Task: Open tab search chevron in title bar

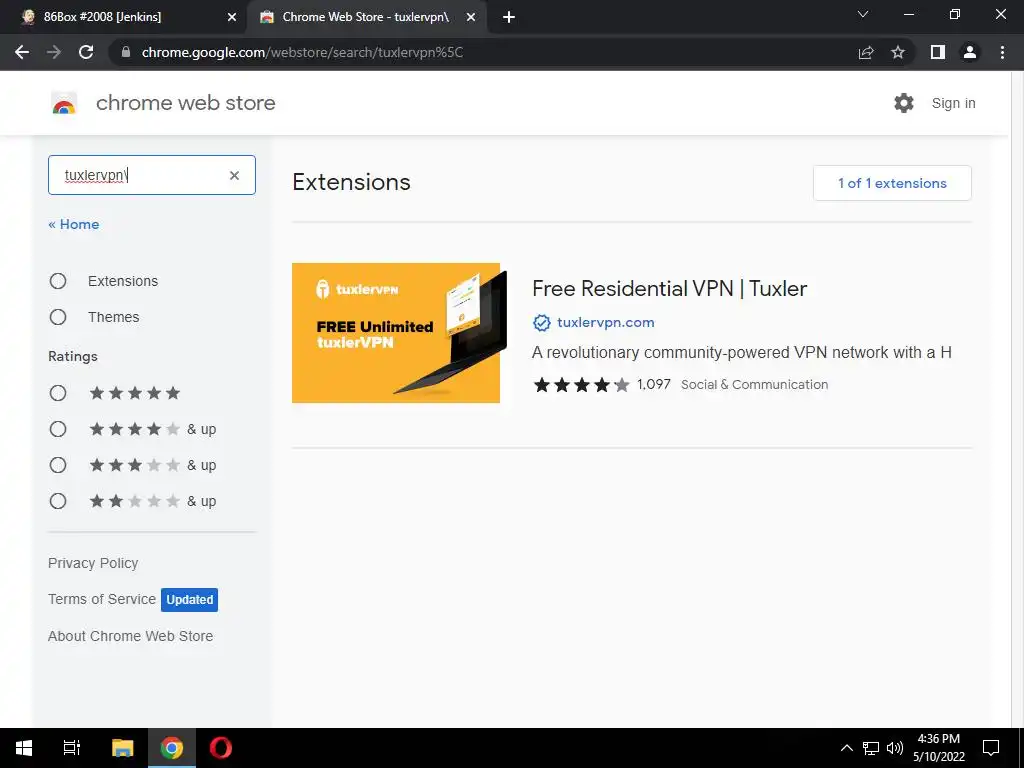Action: pyautogui.click(x=863, y=14)
